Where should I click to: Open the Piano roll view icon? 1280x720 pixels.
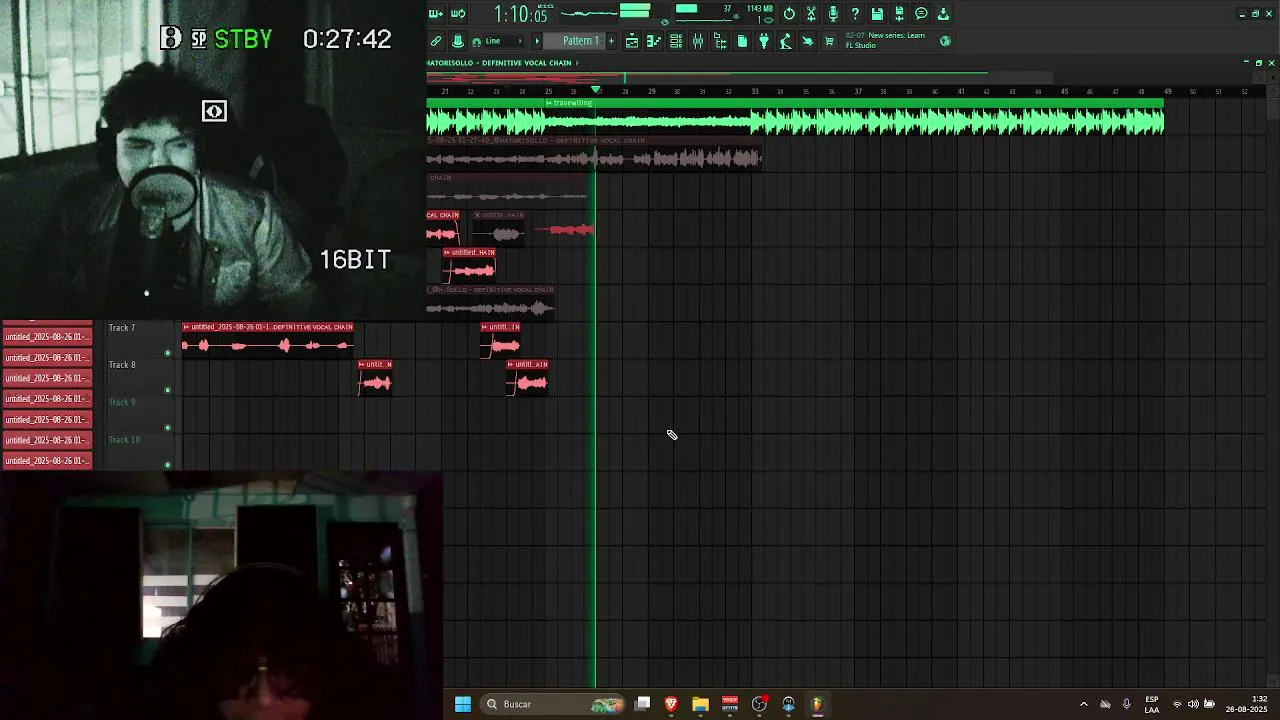coord(654,41)
